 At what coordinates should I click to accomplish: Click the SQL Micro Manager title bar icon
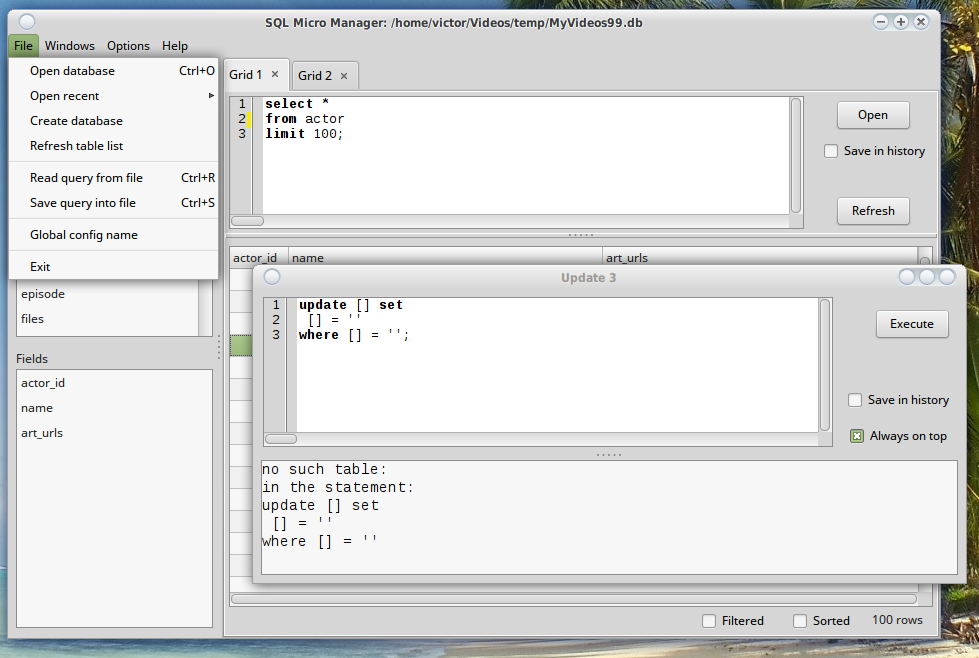point(27,20)
